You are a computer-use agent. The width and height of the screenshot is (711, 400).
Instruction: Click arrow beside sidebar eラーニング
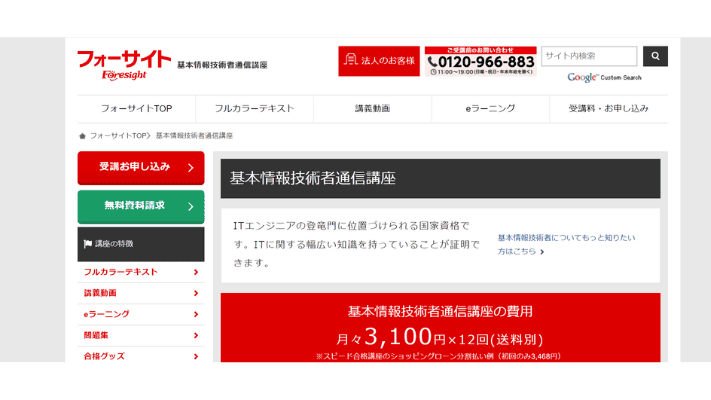point(196,314)
